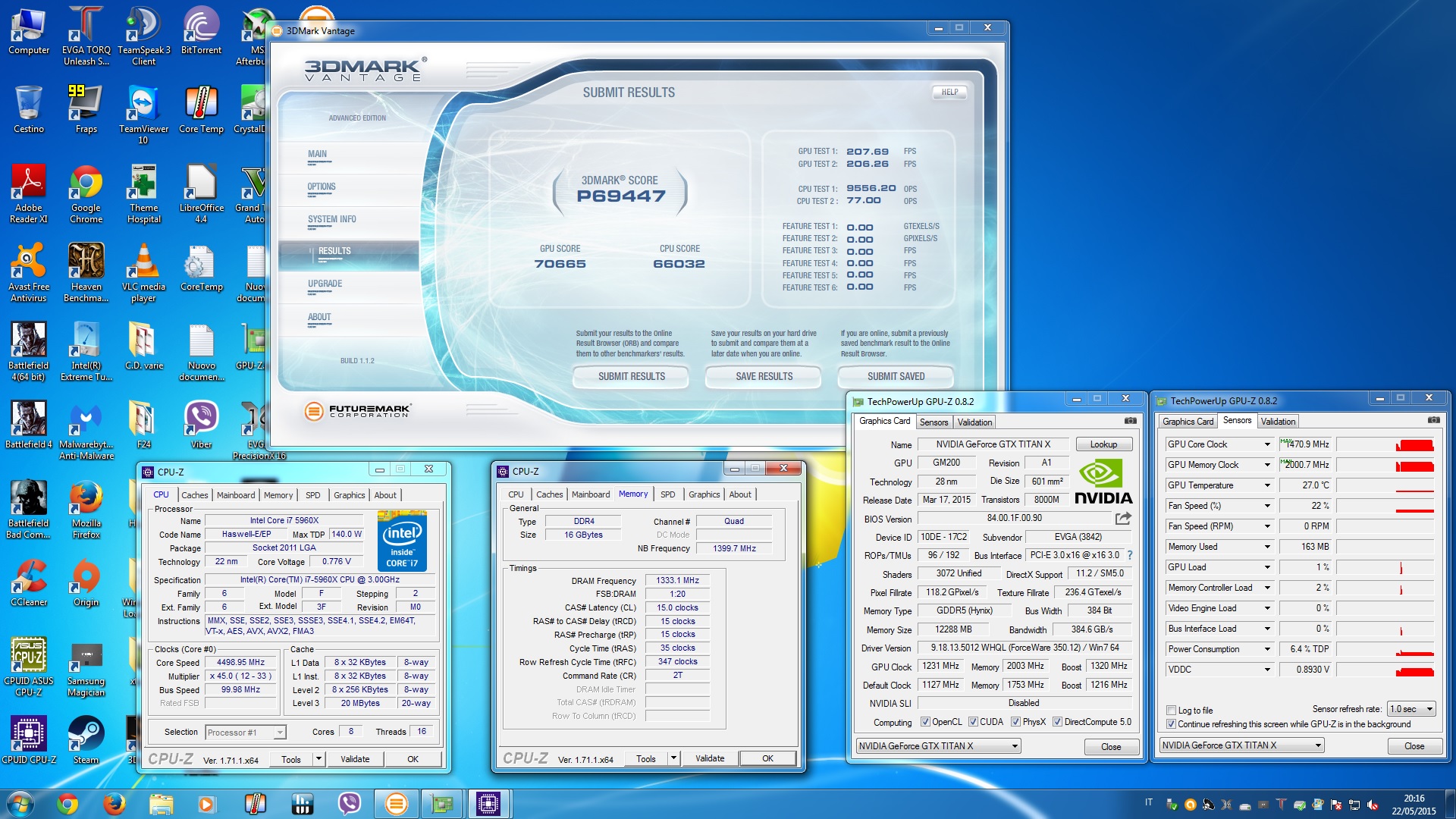
Task: Open Windows Start button
Action: [x=20, y=804]
